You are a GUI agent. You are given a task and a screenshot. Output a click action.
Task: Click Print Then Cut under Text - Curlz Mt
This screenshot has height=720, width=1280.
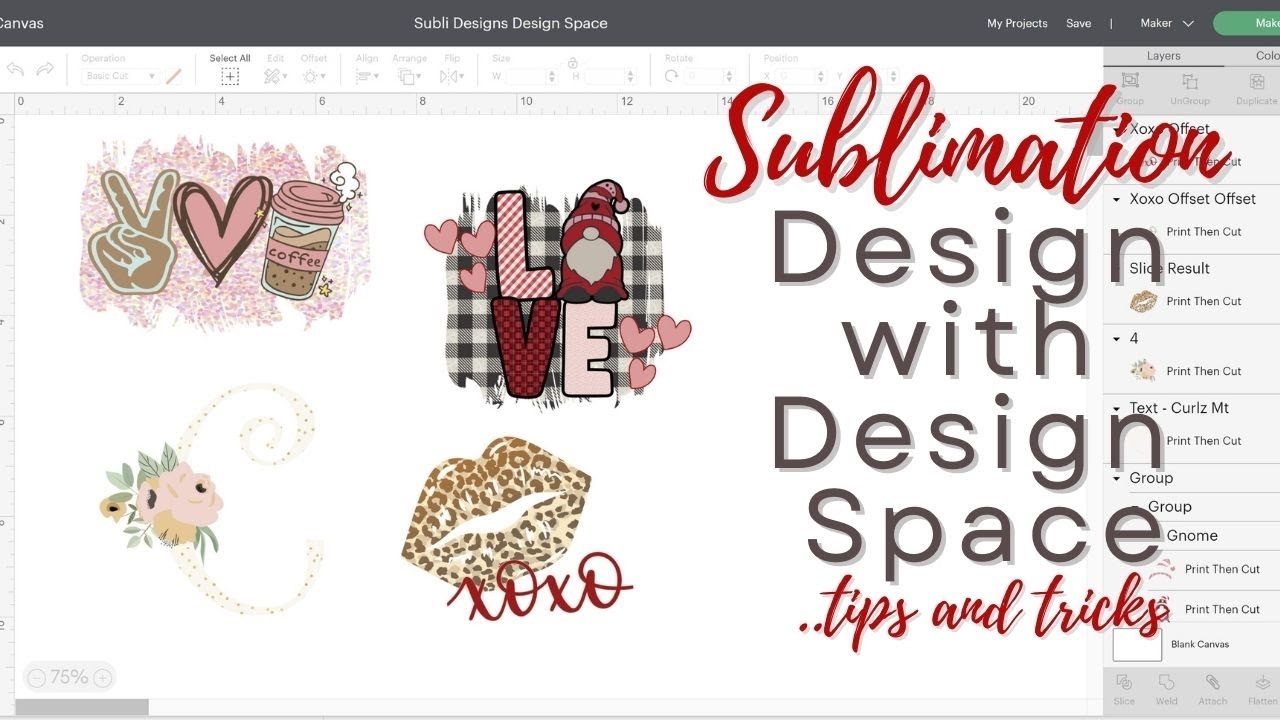pos(1203,441)
